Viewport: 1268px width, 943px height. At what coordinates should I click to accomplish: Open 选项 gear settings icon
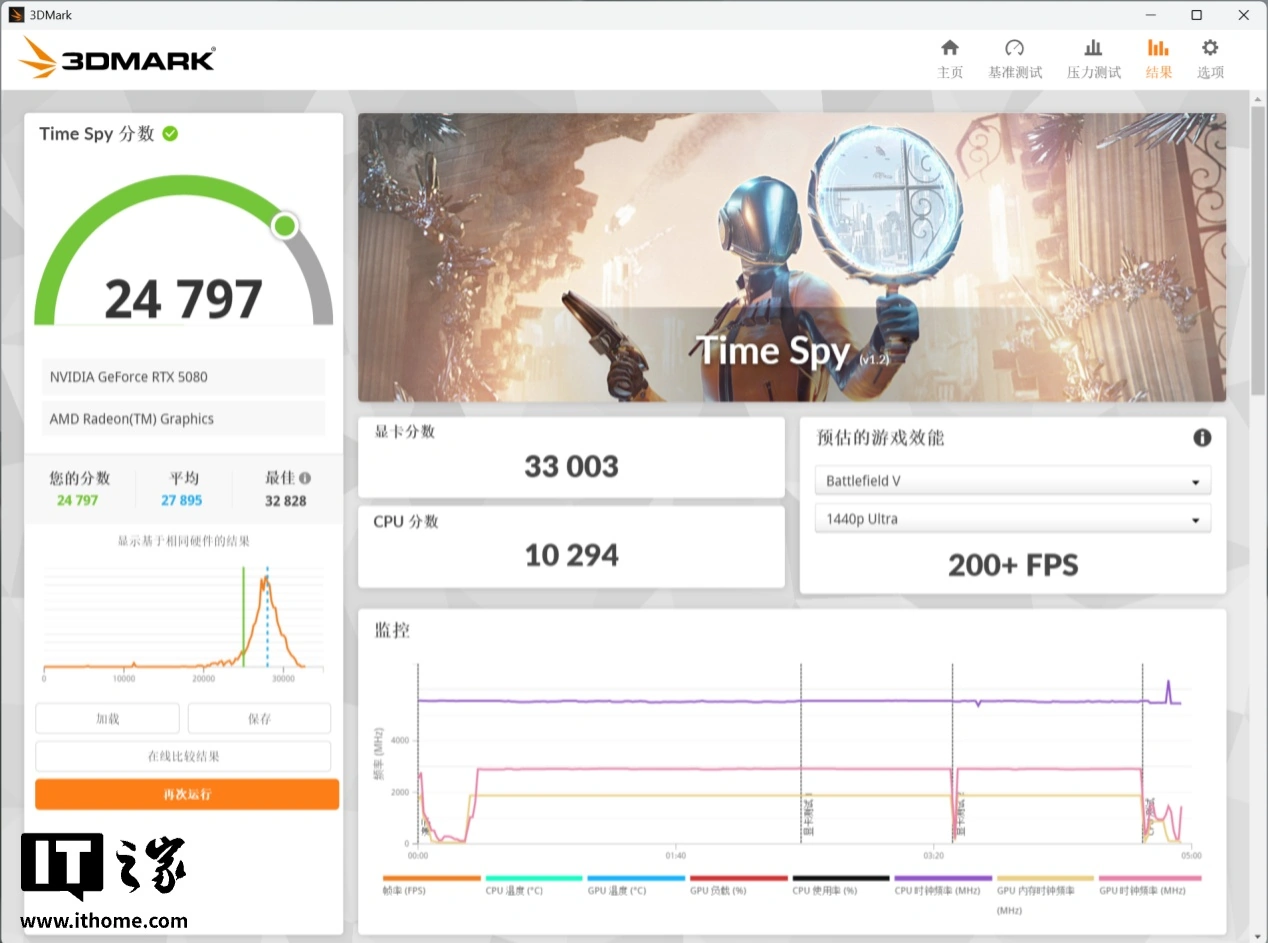[x=1210, y=49]
